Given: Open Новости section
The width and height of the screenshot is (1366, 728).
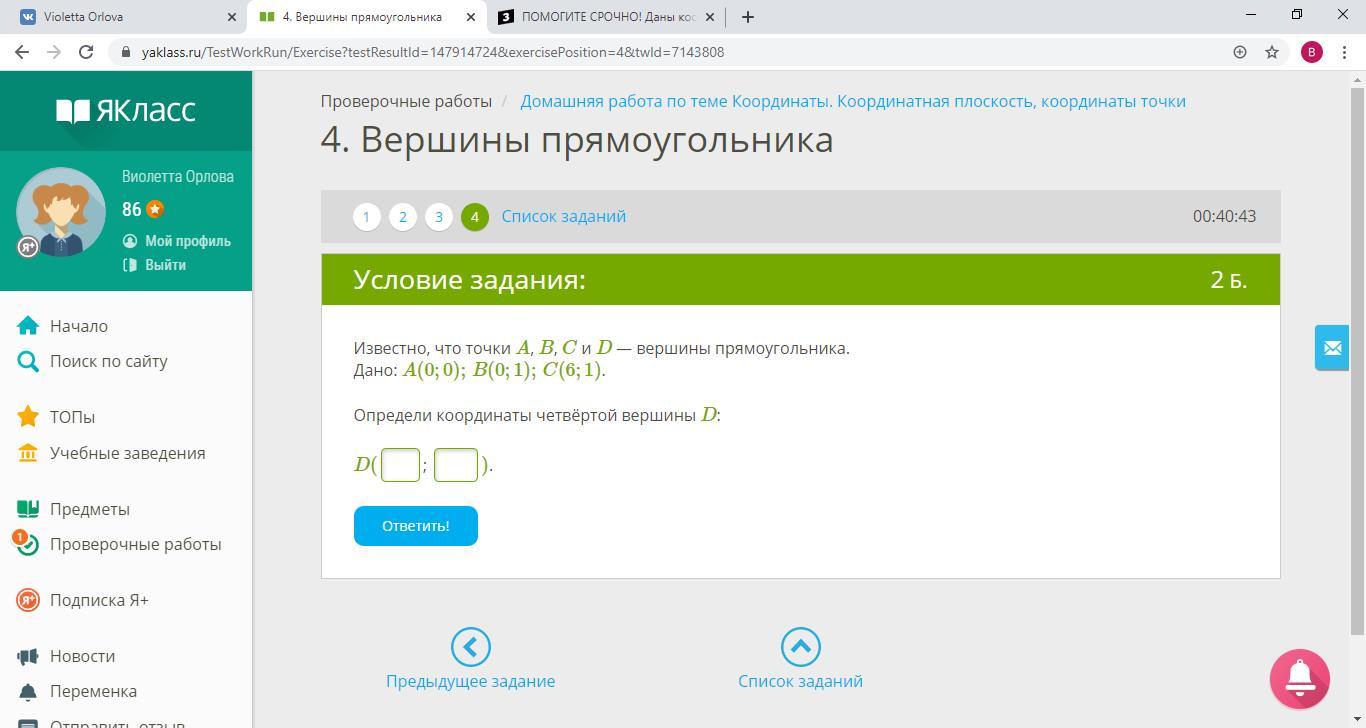Looking at the screenshot, I should (82, 656).
